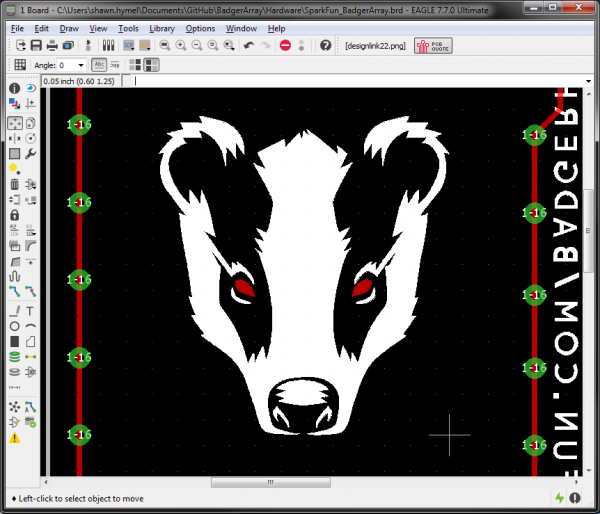Select the Miter tool
Viewport: 600px width, 514px height.
[31, 246]
